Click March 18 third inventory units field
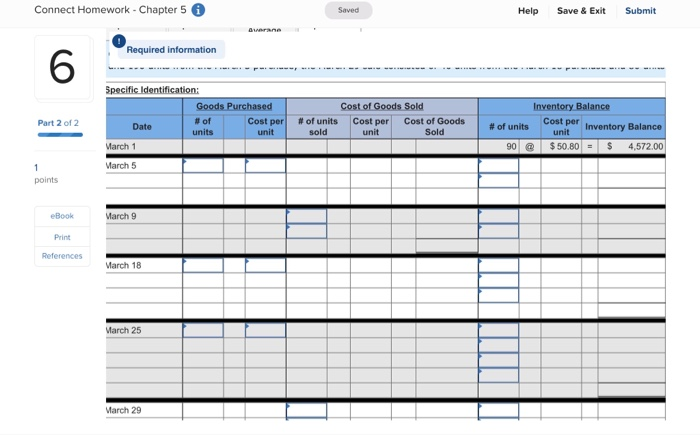Viewport: 700px width, 435px height. tap(498, 295)
